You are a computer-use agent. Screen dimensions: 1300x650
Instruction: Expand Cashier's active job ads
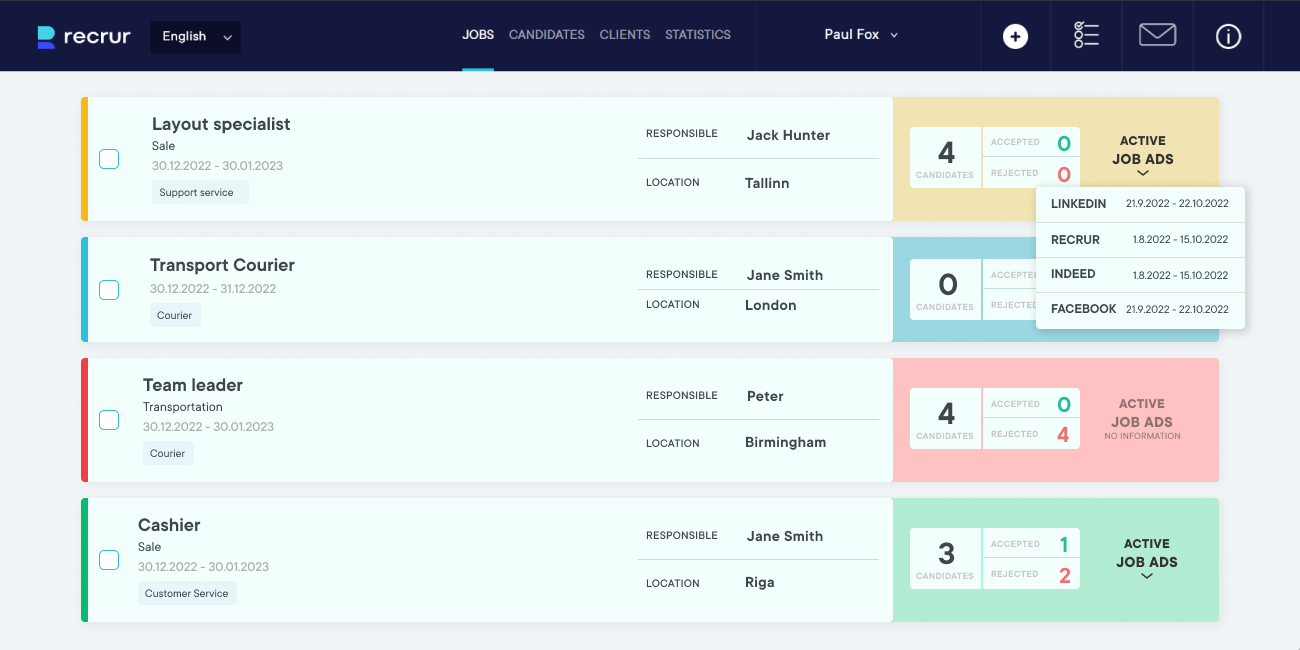point(1146,575)
